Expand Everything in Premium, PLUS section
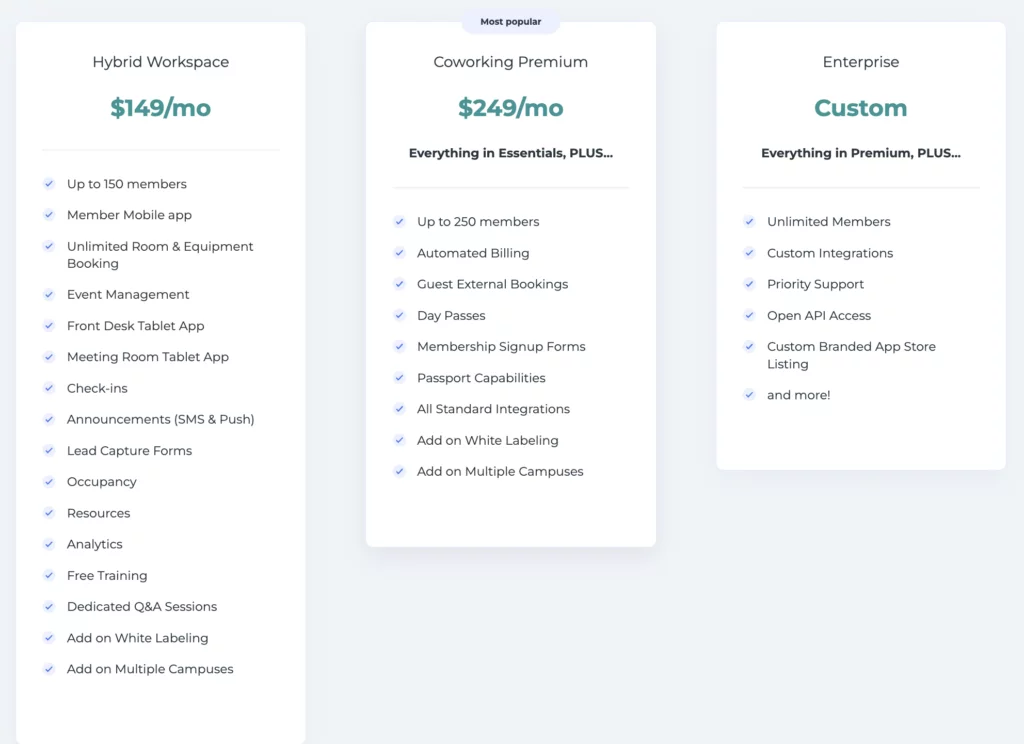The image size is (1024, 744). click(861, 153)
